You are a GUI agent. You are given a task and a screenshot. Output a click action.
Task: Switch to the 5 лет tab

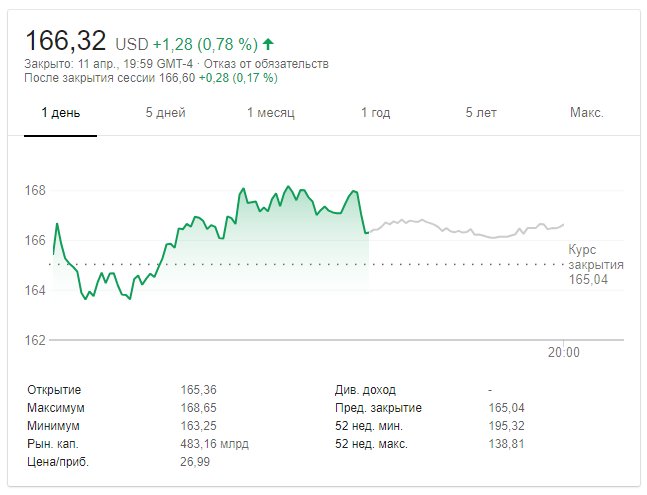click(x=481, y=112)
